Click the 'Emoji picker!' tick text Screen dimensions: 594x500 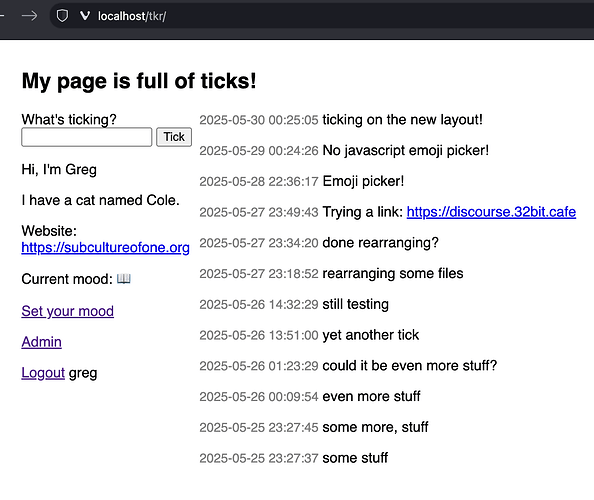pyautogui.click(x=363, y=181)
